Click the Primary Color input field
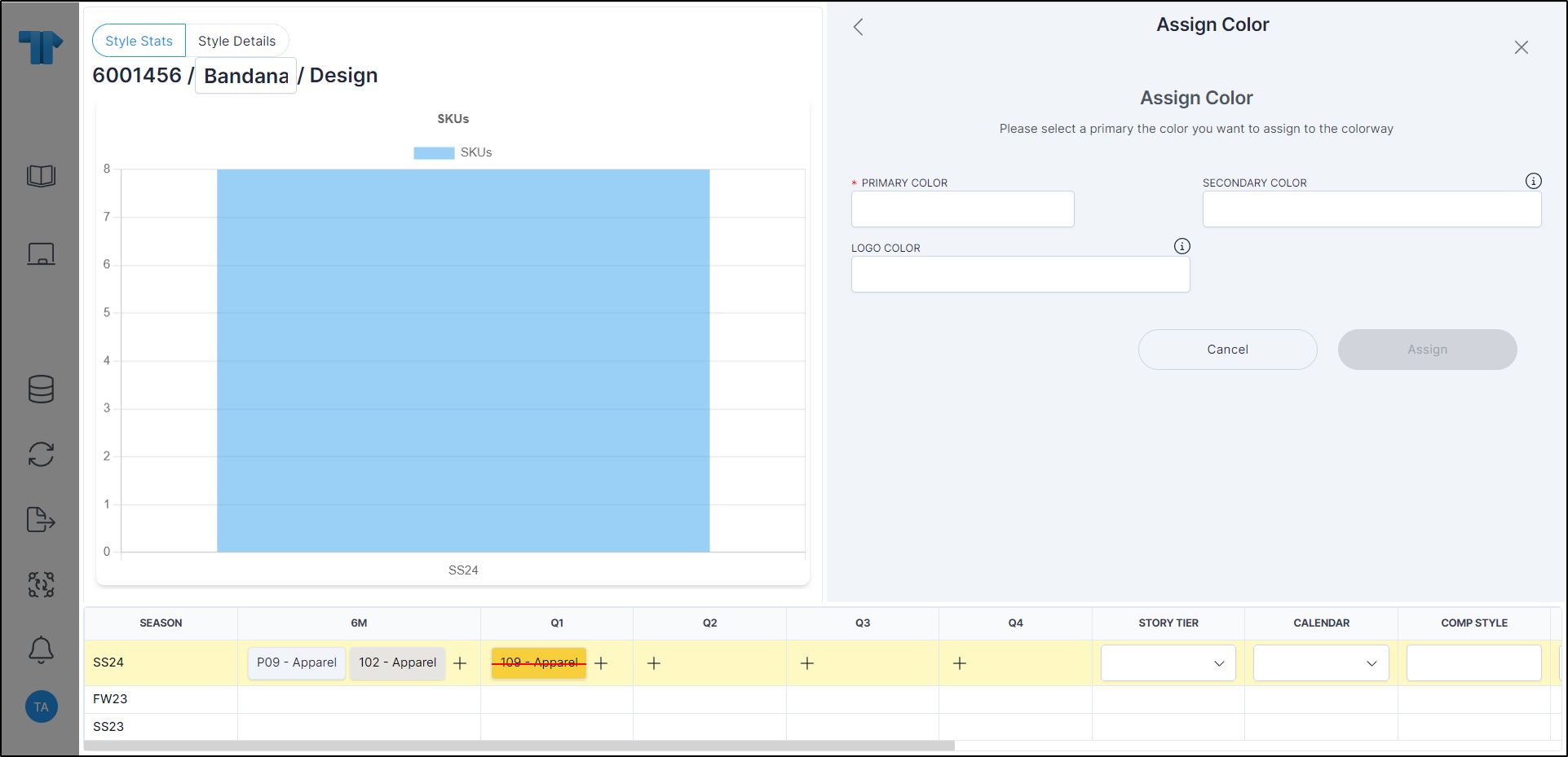The height and width of the screenshot is (757, 1568). (962, 209)
